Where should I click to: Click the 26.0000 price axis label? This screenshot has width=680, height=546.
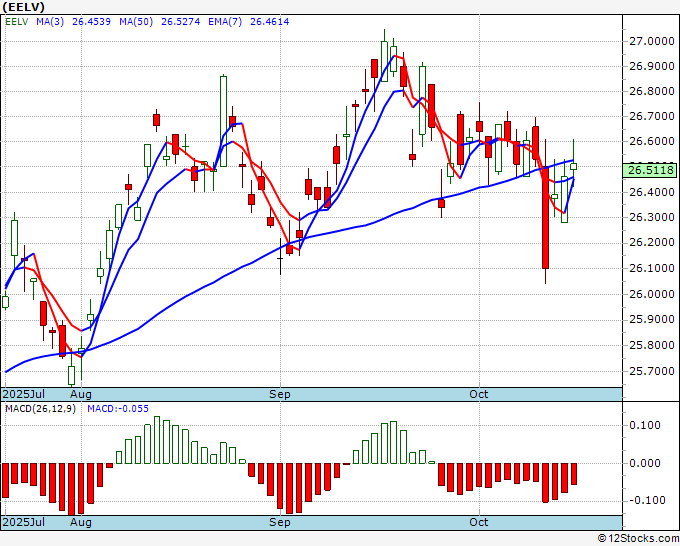coord(652,294)
